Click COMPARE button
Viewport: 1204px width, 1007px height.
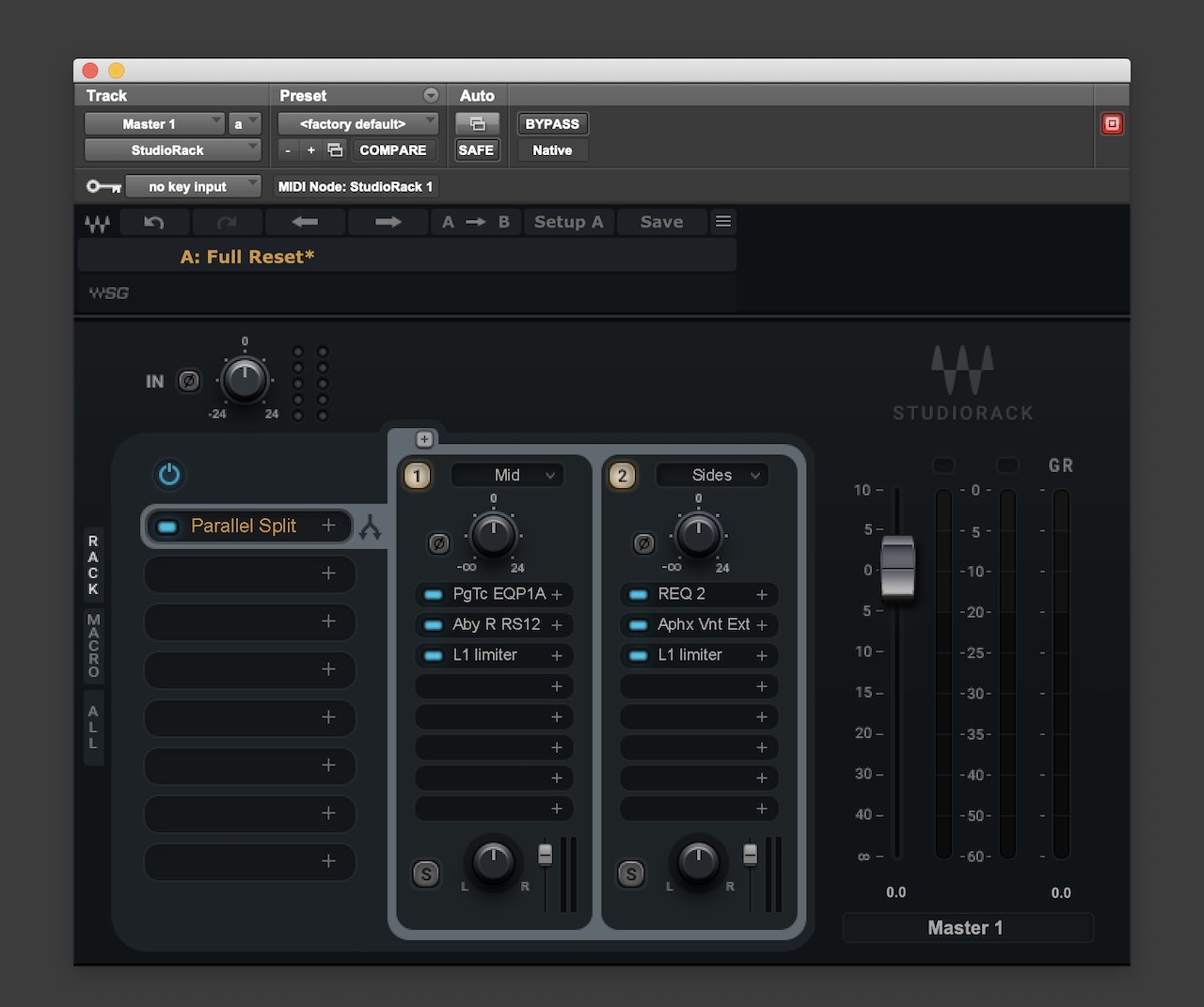tap(393, 149)
